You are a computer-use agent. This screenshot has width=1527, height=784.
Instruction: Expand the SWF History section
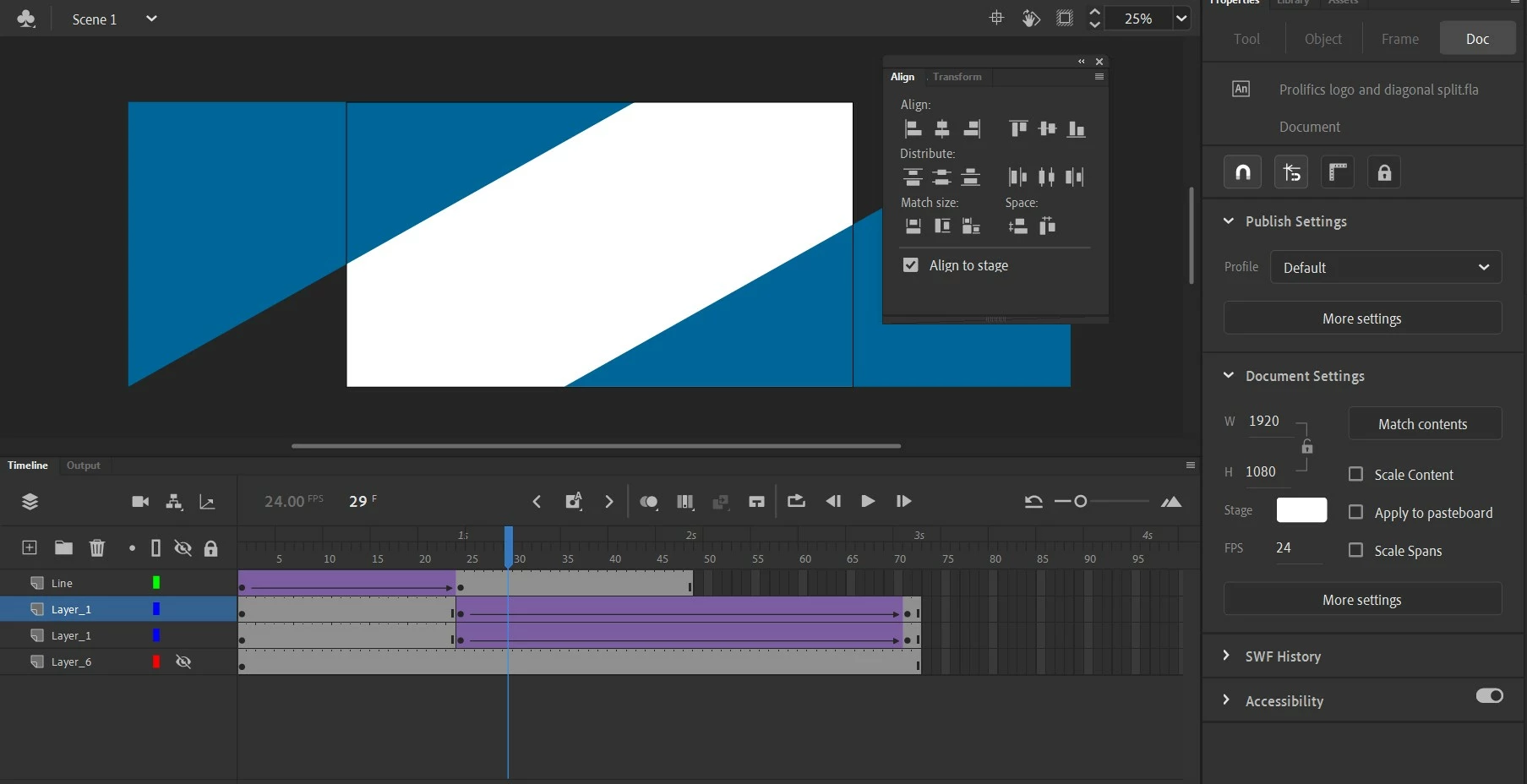click(x=1227, y=656)
